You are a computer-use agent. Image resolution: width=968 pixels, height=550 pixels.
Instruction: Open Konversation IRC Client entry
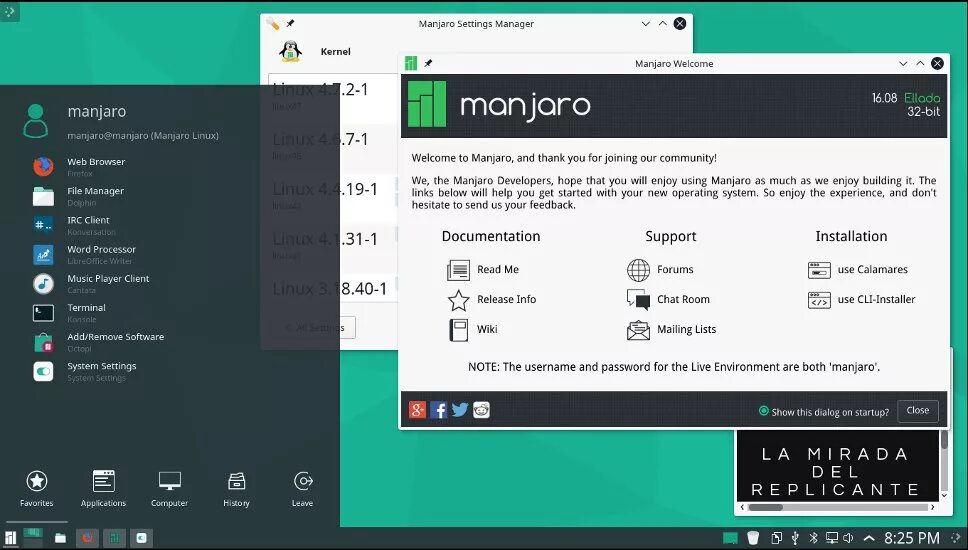pyautogui.click(x=74, y=225)
